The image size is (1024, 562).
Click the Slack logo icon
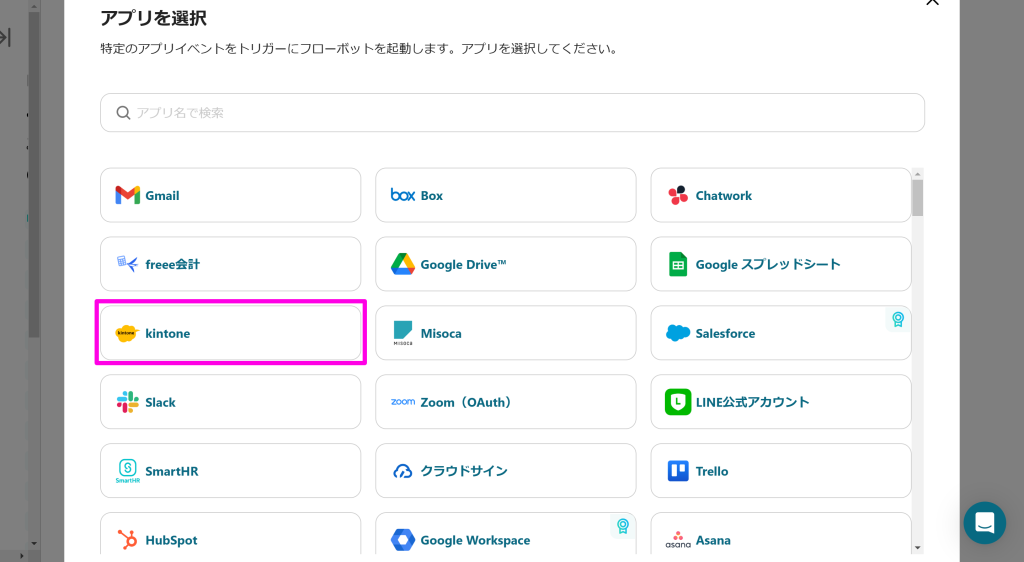point(127,402)
